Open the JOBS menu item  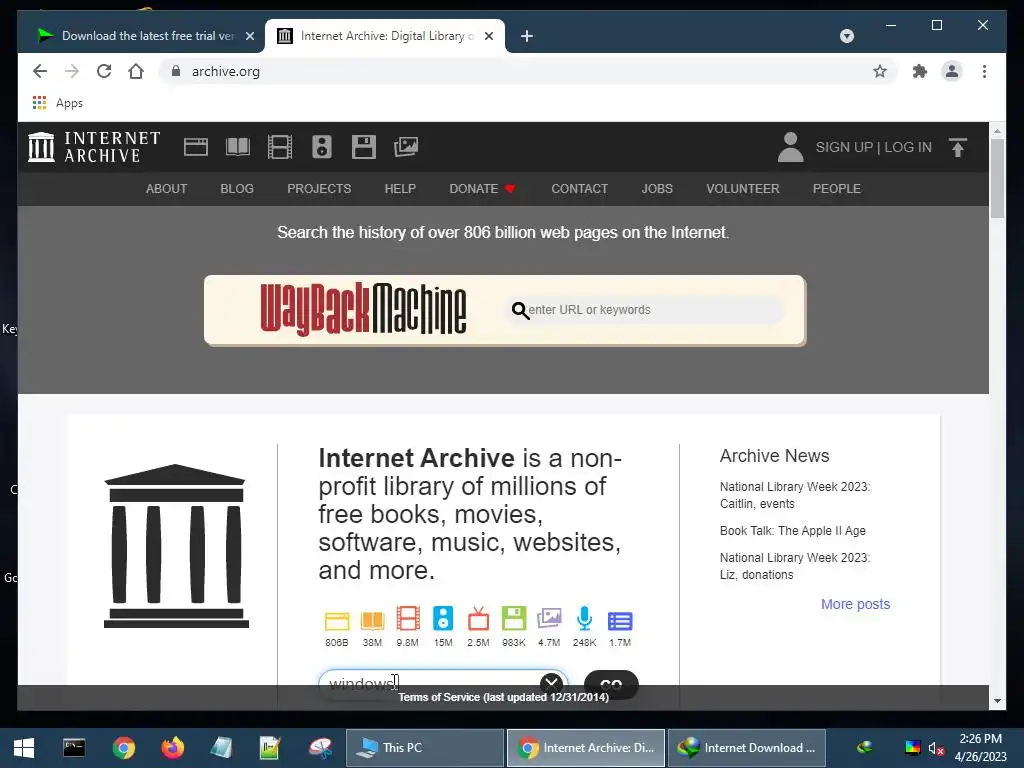[657, 189]
